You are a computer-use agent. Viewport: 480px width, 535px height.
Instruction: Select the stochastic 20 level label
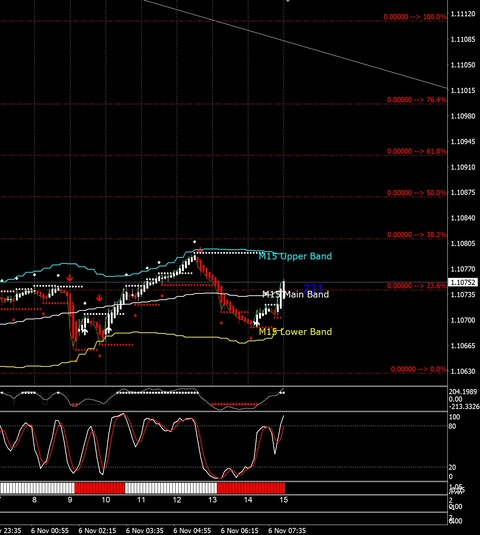452,467
